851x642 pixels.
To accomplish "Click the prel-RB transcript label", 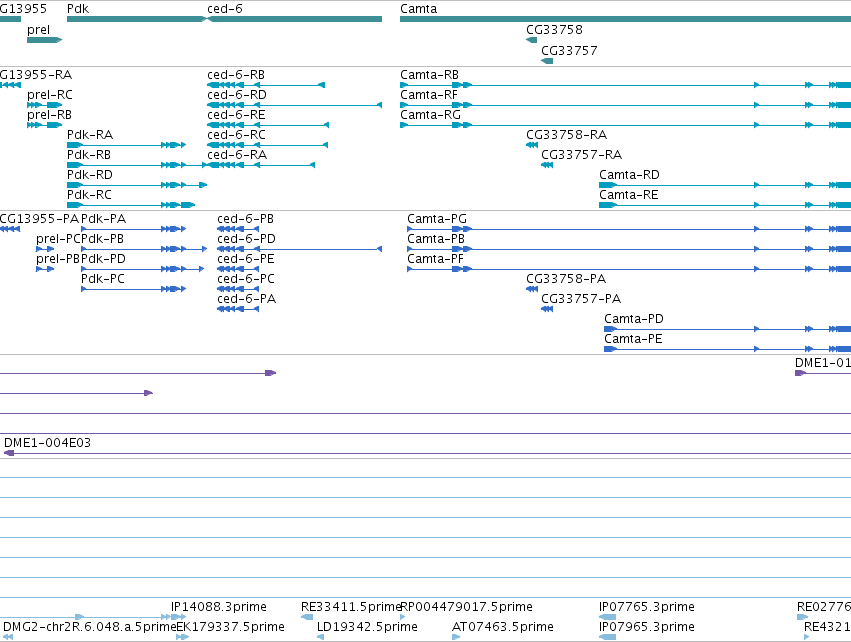I will [x=49, y=115].
